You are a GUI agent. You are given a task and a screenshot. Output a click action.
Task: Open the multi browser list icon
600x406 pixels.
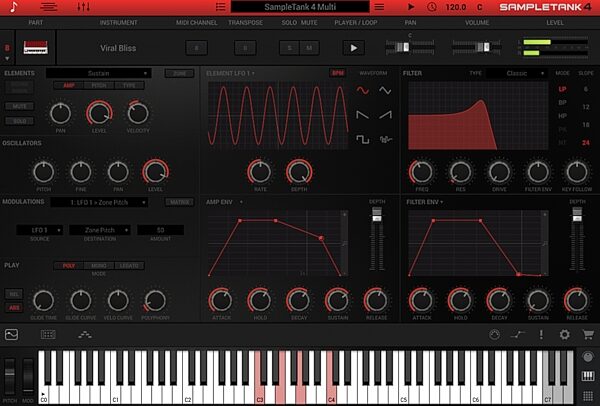(220, 7)
